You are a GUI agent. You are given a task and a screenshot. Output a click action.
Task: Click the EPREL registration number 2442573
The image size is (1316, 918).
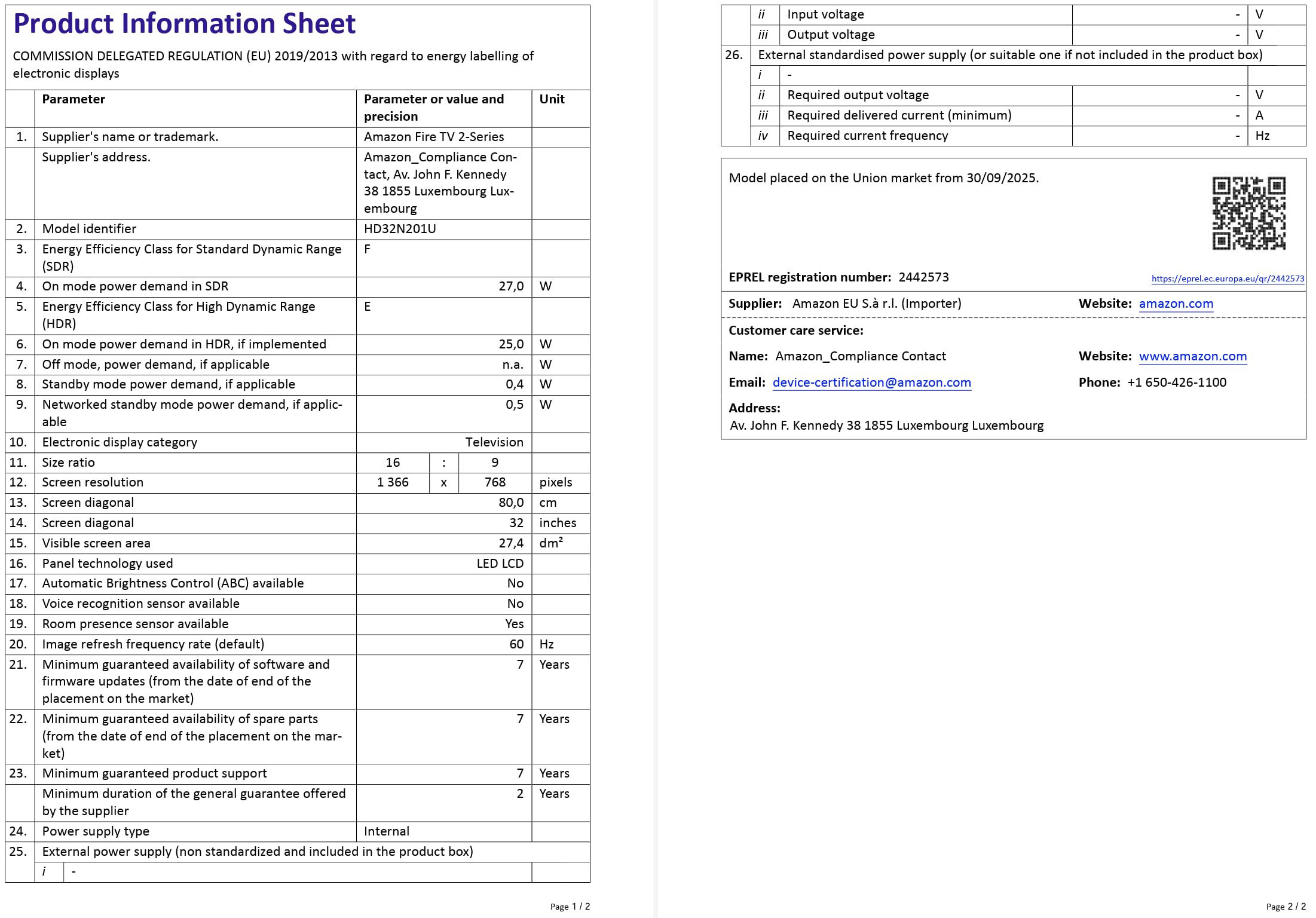click(x=923, y=277)
